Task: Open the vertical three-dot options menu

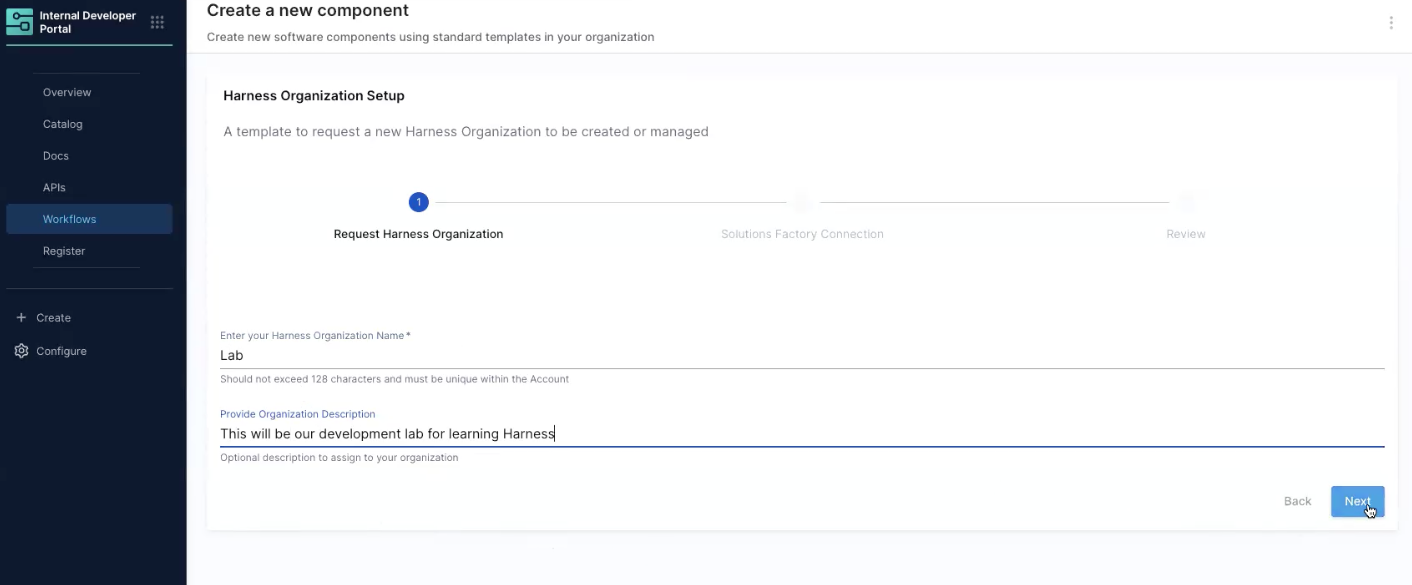Action: click(x=1390, y=23)
